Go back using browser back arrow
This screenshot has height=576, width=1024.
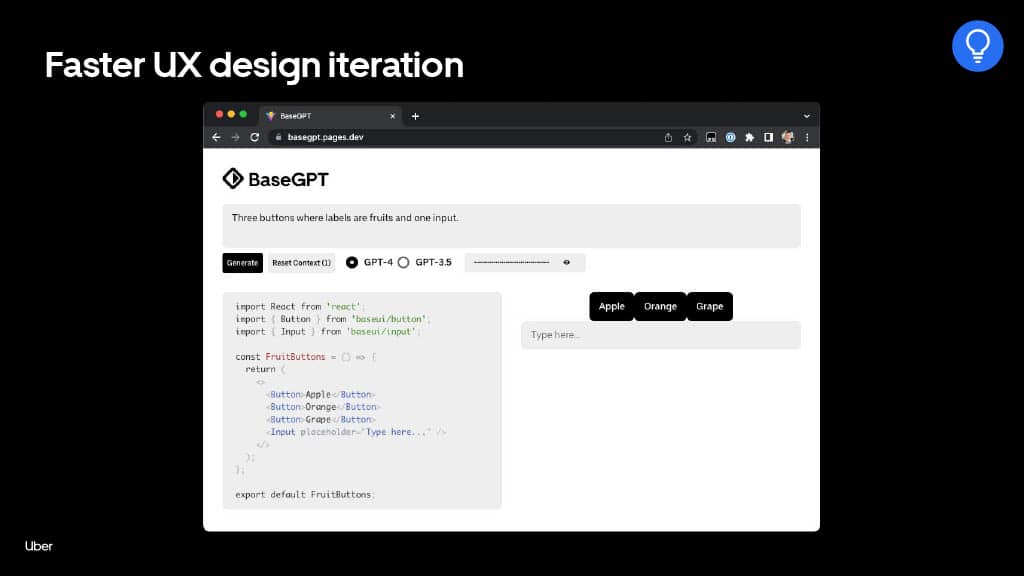[x=216, y=137]
